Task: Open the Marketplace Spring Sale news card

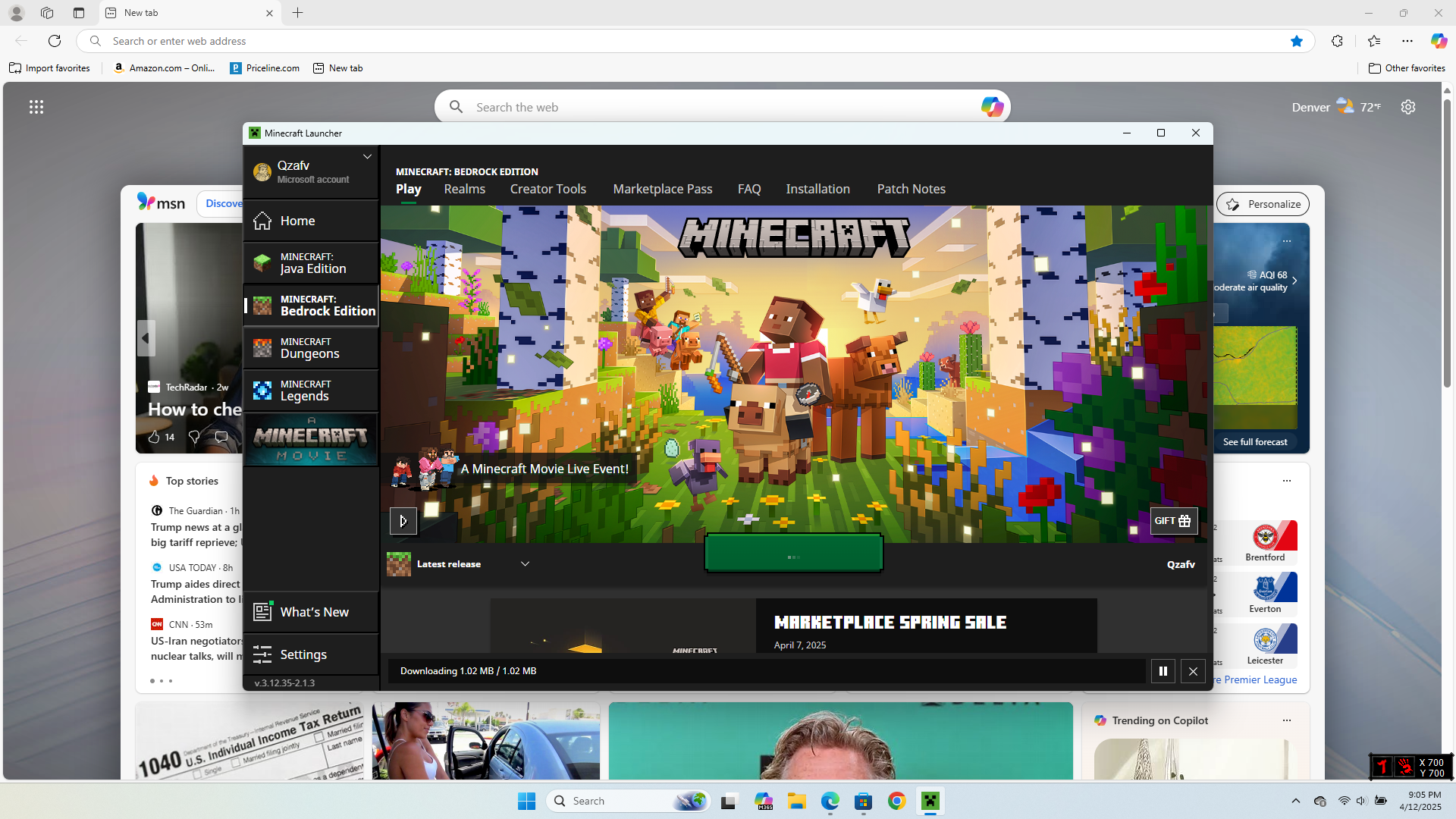Action: coord(793,626)
